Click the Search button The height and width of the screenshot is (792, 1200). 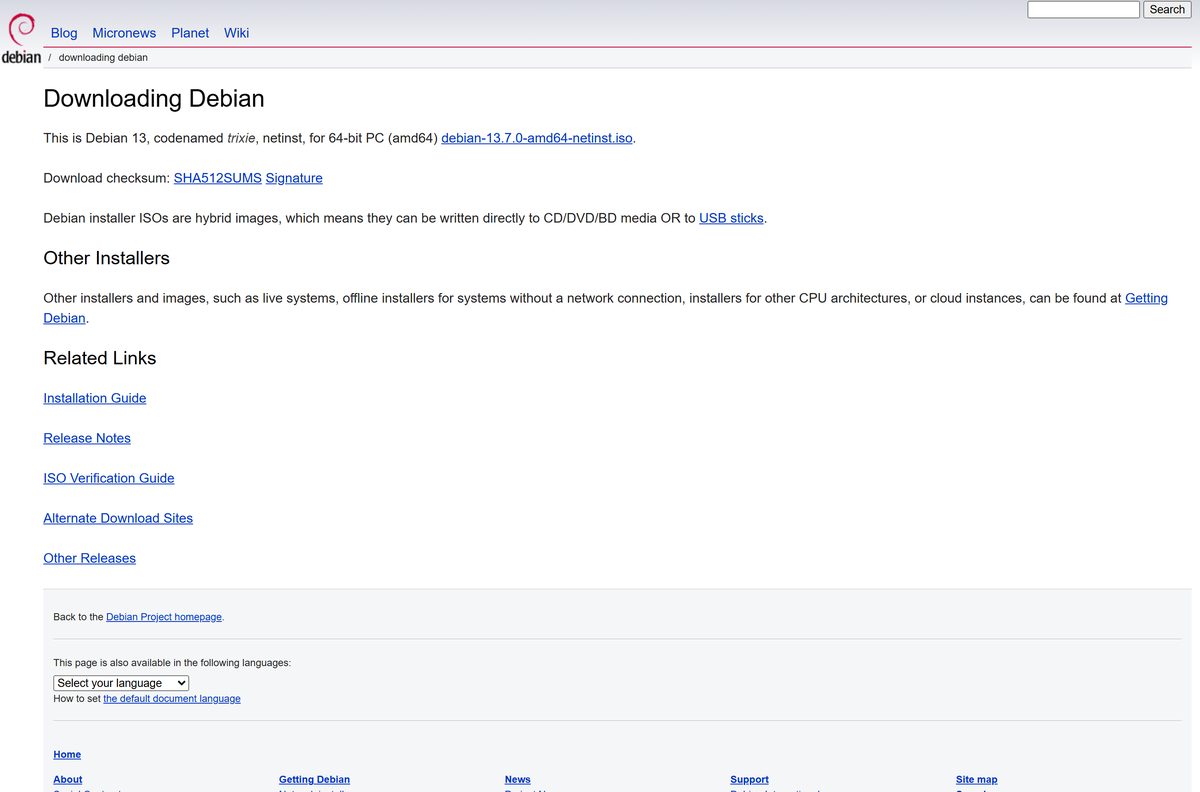(1167, 9)
